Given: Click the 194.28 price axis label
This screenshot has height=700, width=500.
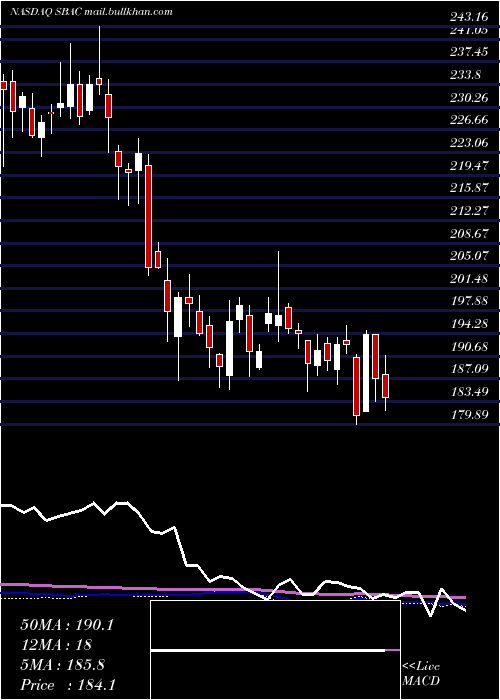Looking at the screenshot, I should [469, 324].
